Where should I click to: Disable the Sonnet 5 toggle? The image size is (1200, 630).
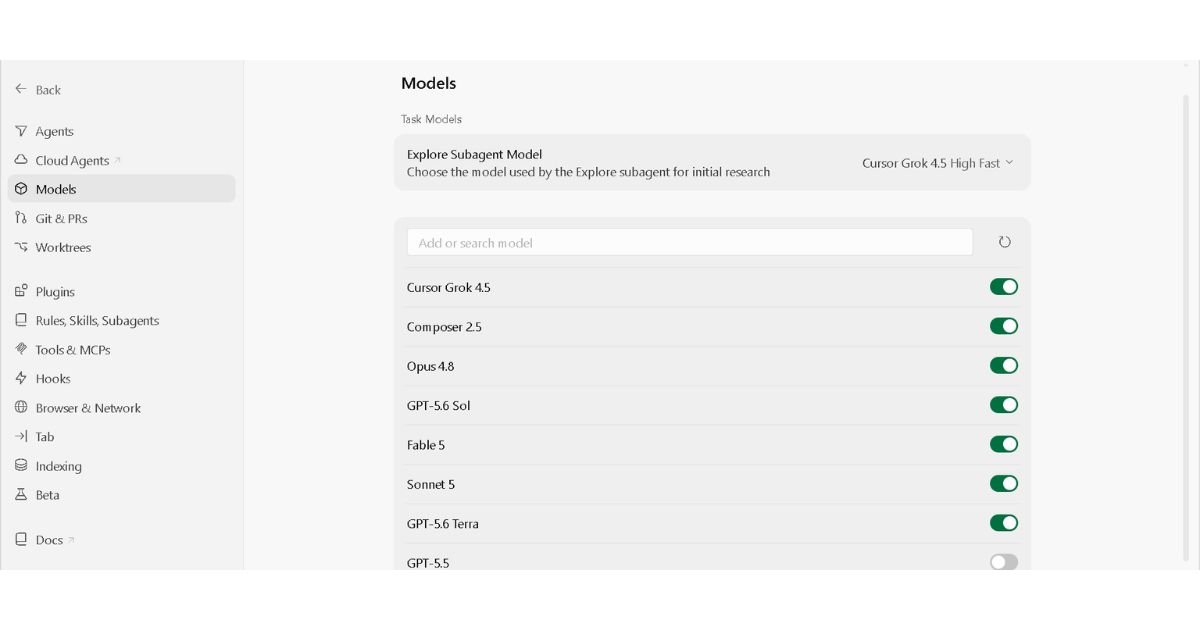pos(1004,484)
